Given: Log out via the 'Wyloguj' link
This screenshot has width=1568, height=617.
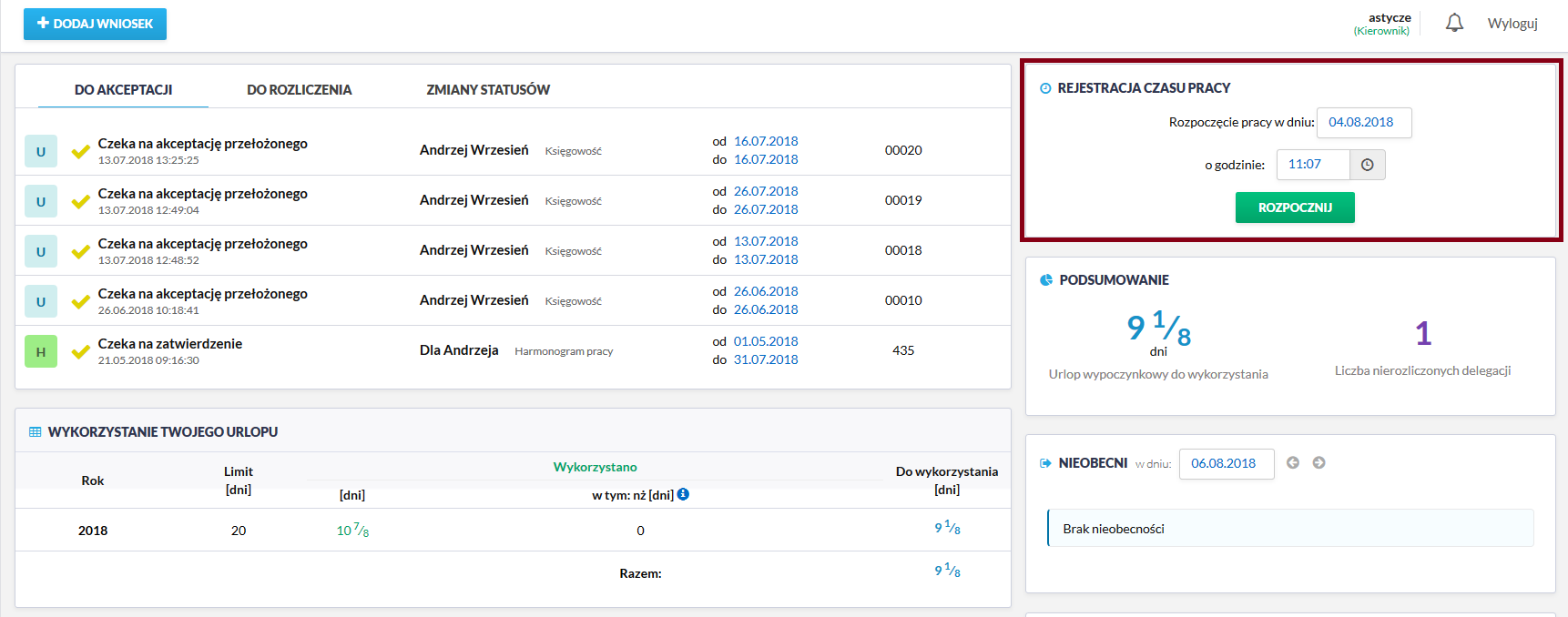Looking at the screenshot, I should click(x=1512, y=24).
